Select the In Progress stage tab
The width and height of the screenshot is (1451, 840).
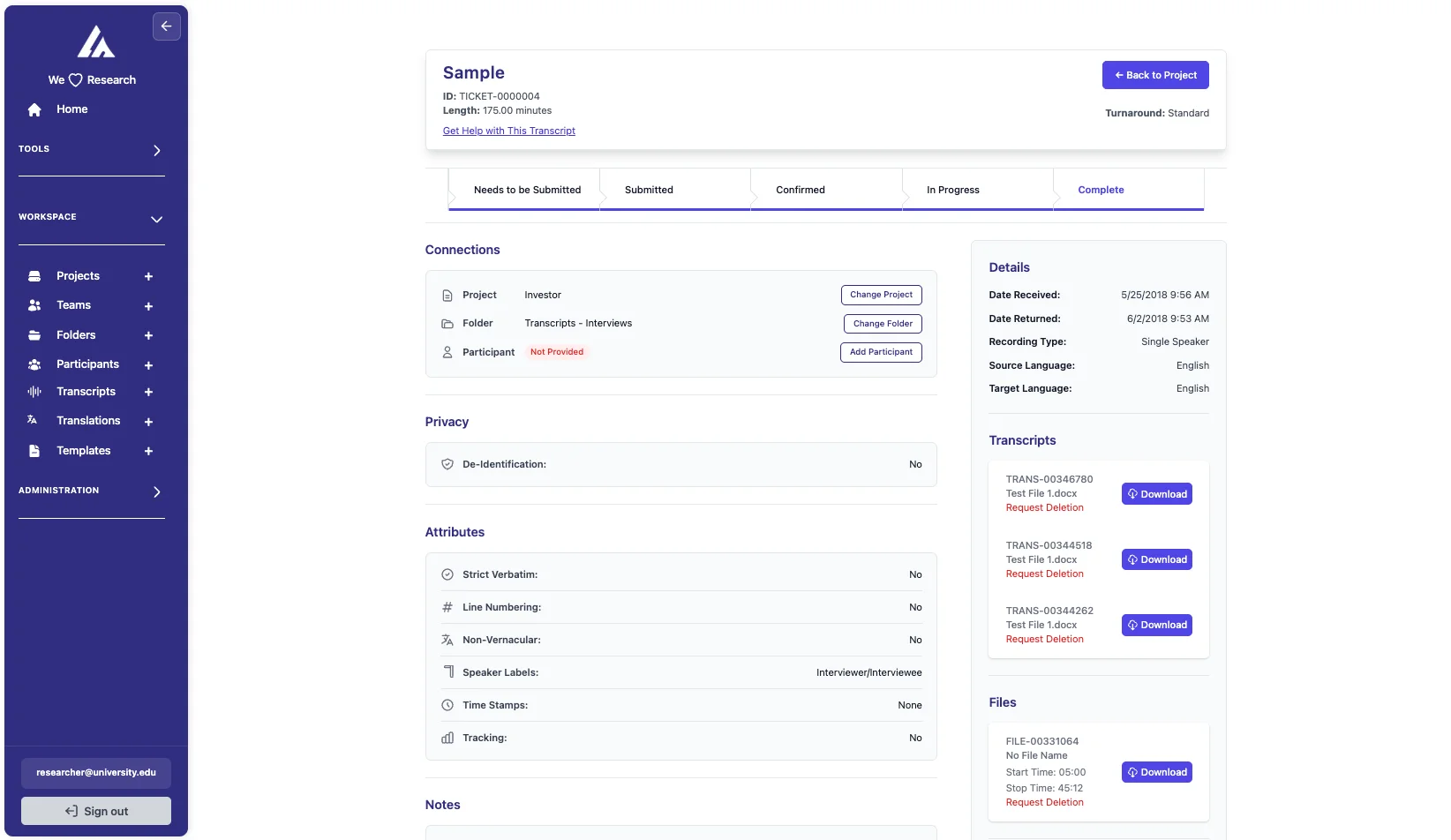(x=951, y=189)
